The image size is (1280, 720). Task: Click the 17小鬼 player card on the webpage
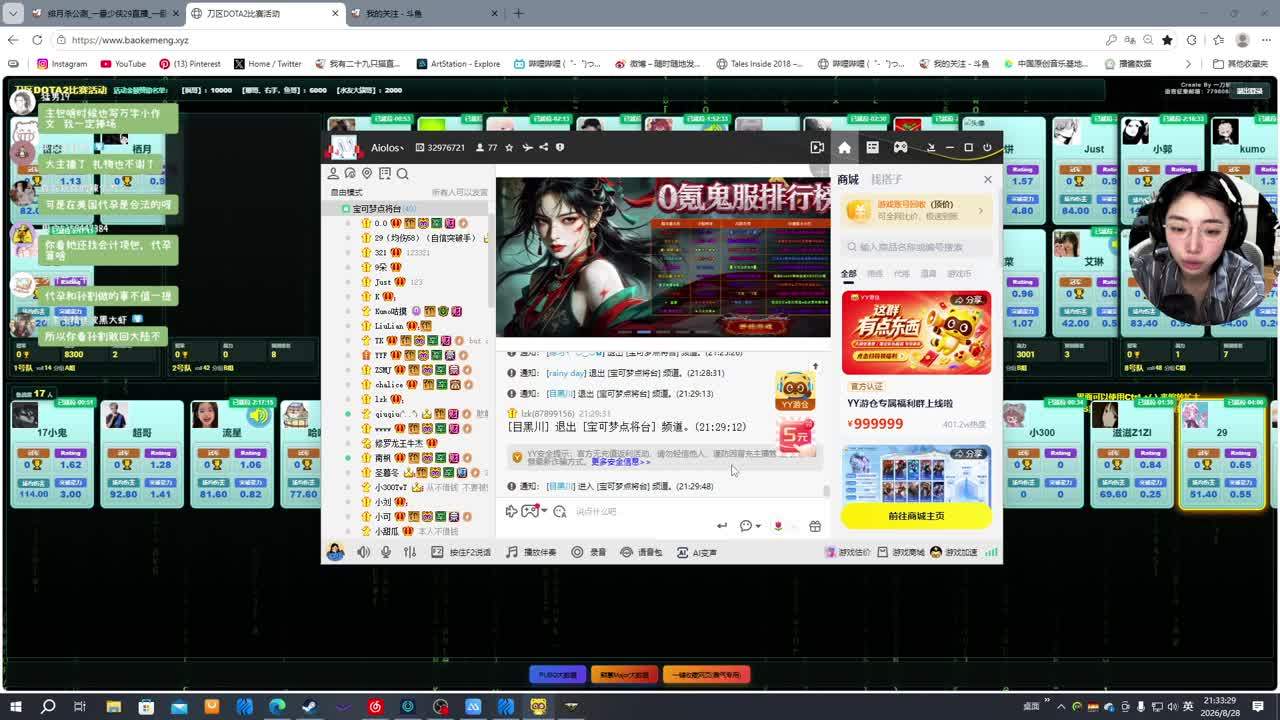point(52,454)
